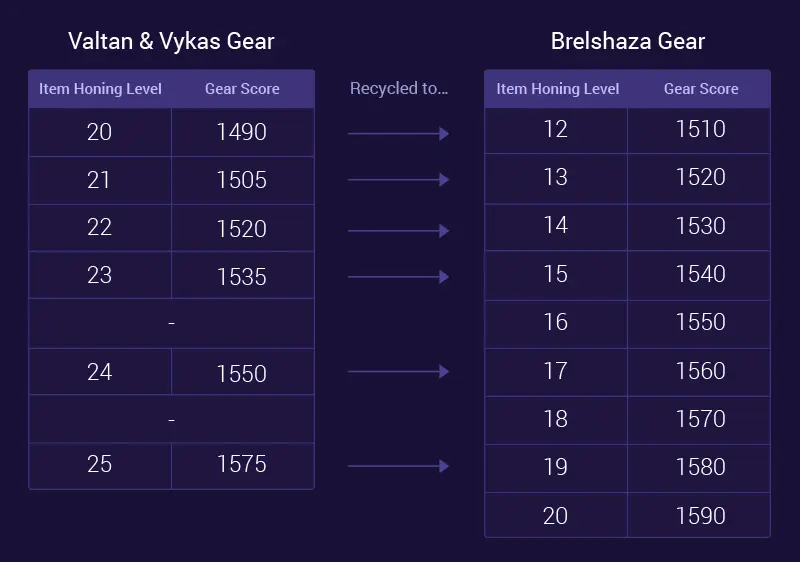Click the arrow beside gear score 1505
Image resolution: width=800 pixels, height=562 pixels.
coord(398,180)
